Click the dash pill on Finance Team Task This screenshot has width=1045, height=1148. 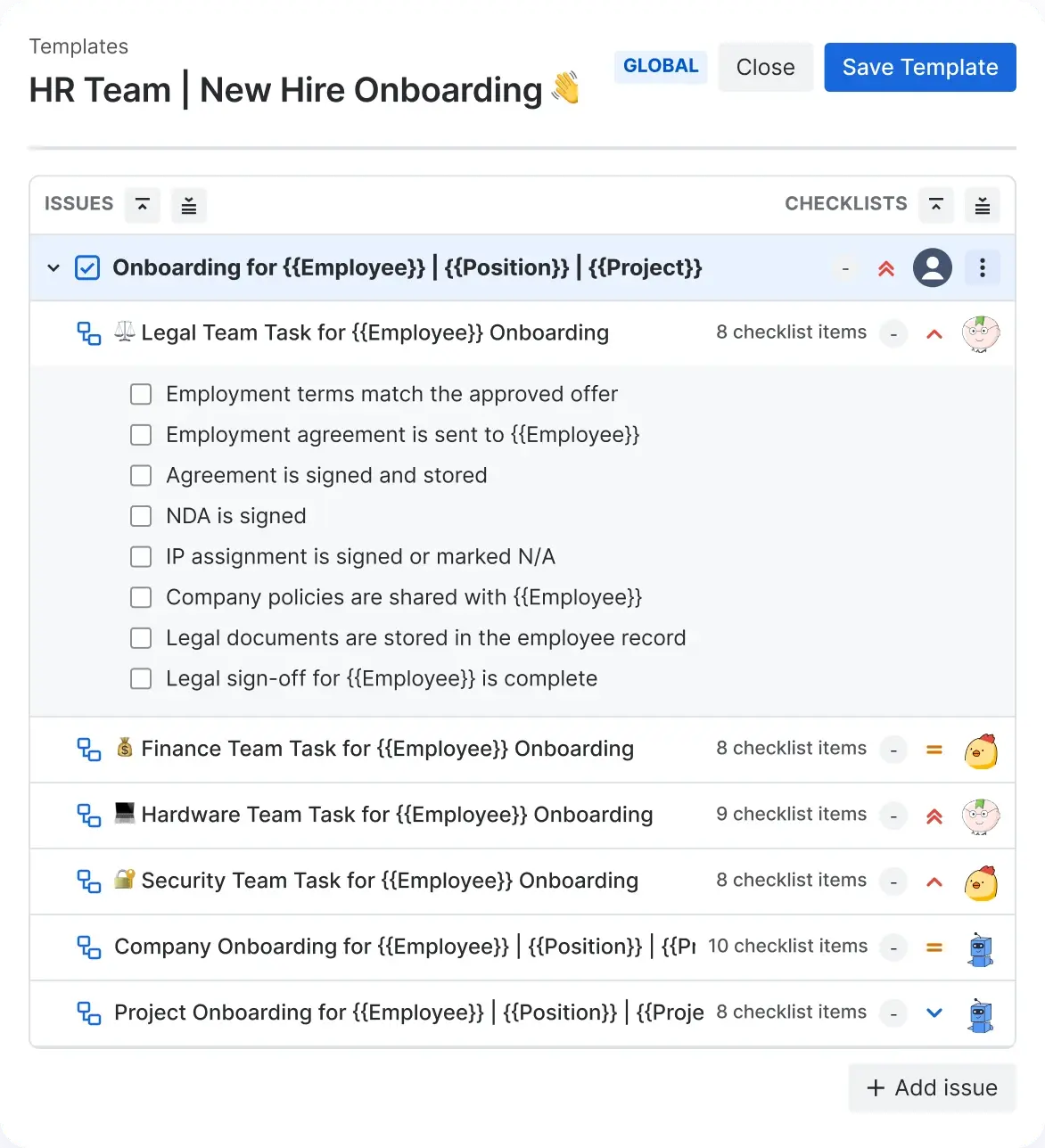(x=893, y=751)
